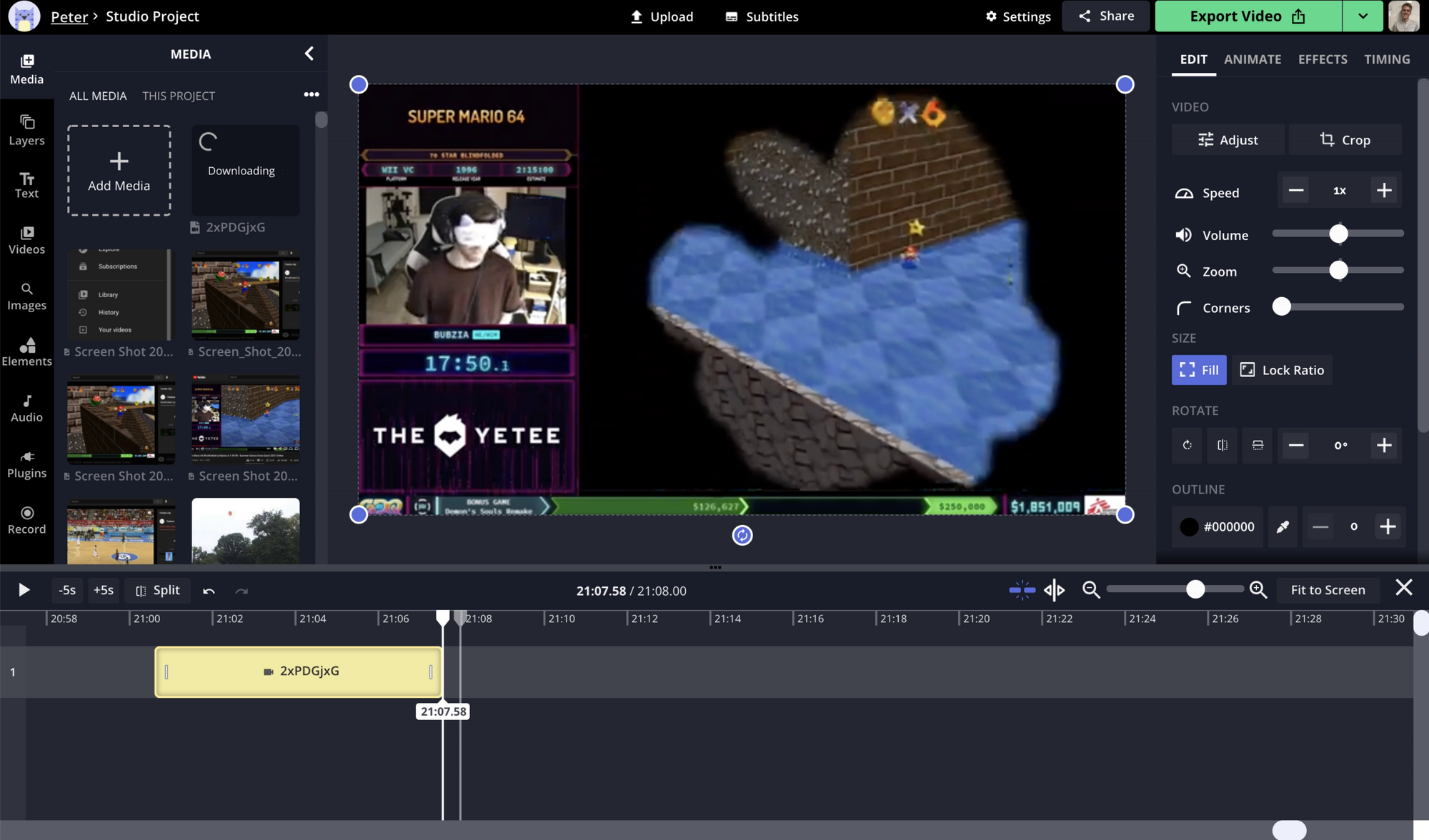Click the Record sidebar icon
Viewport: 1429px width, 840px height.
tap(26, 519)
